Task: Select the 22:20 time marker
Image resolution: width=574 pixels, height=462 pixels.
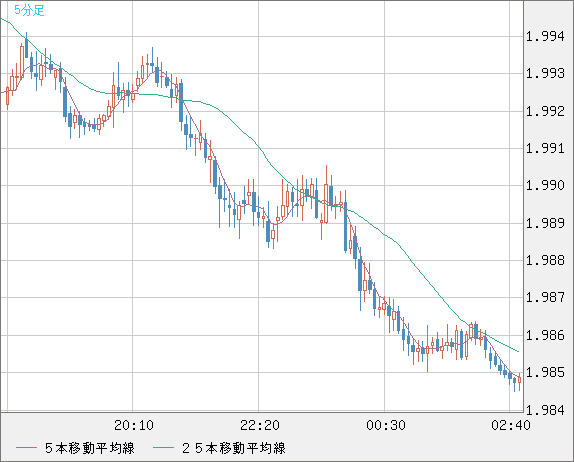Action: [260, 425]
